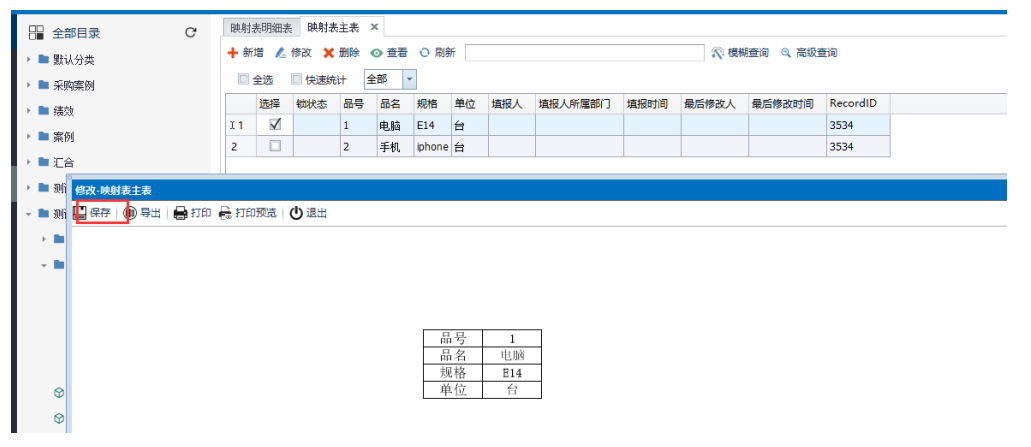Refresh the directory tree with reload icon

(x=190, y=33)
